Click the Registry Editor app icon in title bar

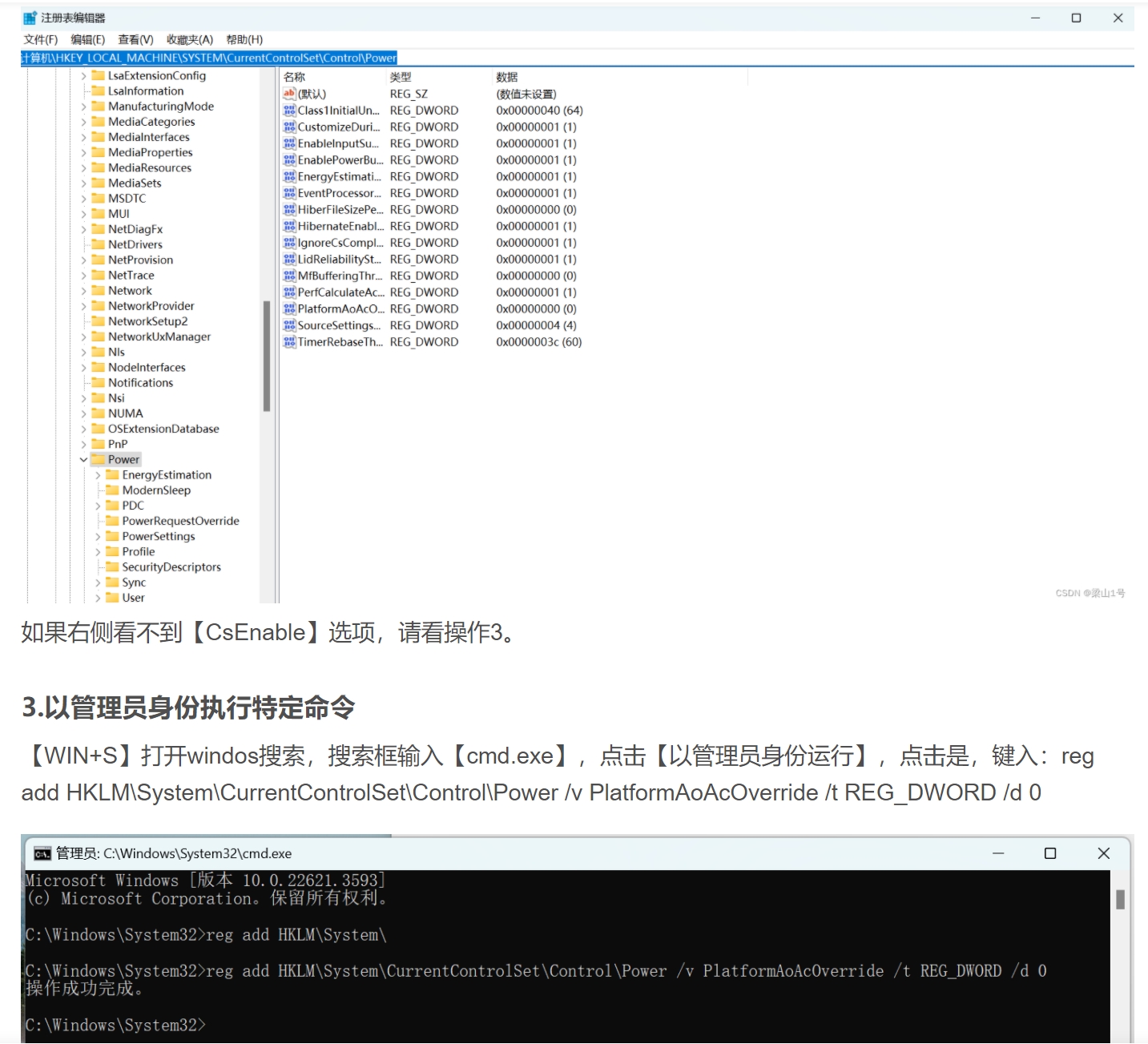click(x=30, y=18)
